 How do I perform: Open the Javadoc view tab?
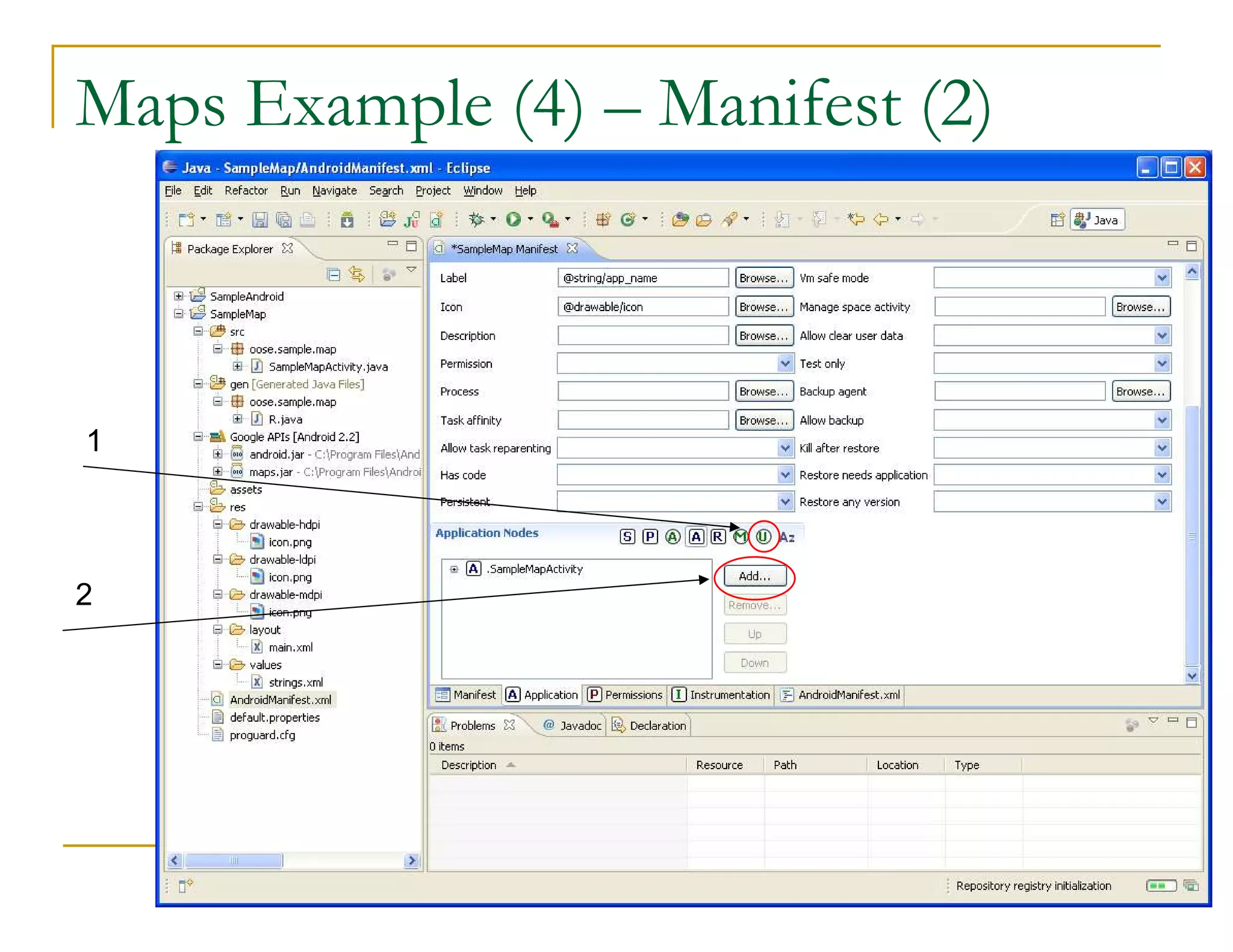point(572,726)
